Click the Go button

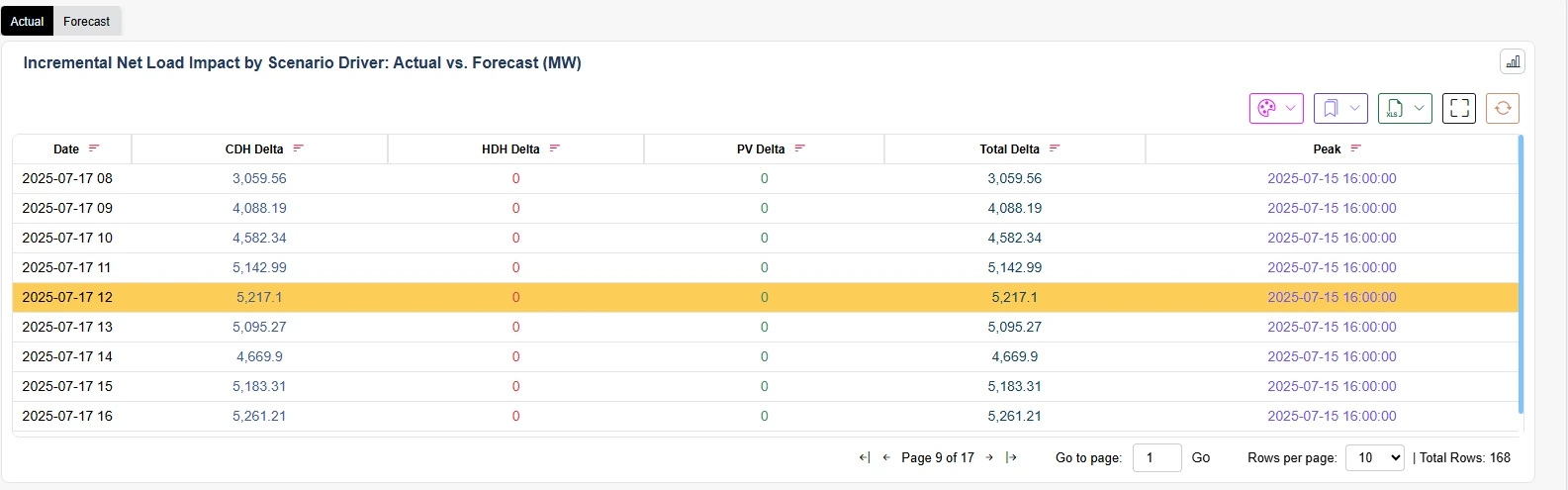coord(1201,457)
